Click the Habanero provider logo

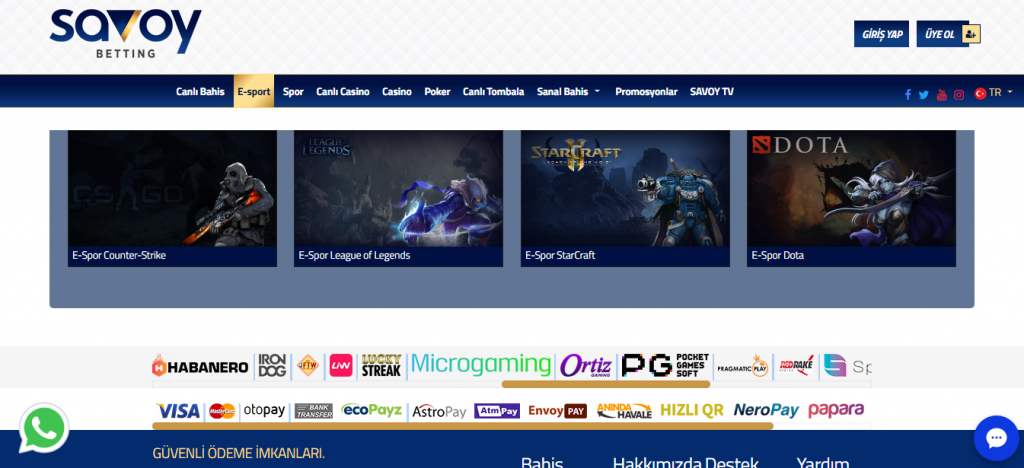click(x=200, y=366)
